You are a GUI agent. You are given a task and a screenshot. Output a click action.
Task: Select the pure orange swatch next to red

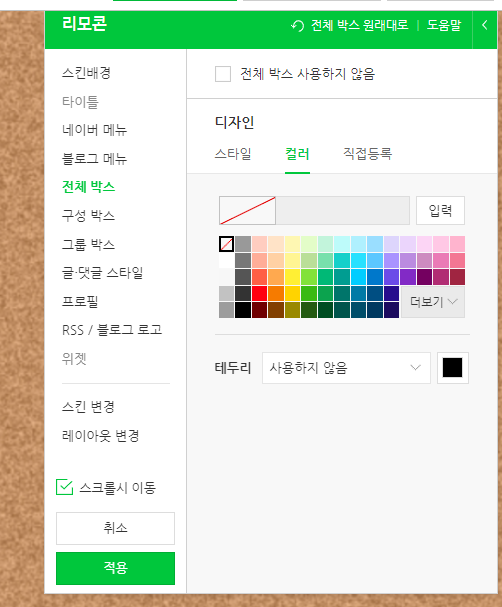pyautogui.click(x=276, y=294)
